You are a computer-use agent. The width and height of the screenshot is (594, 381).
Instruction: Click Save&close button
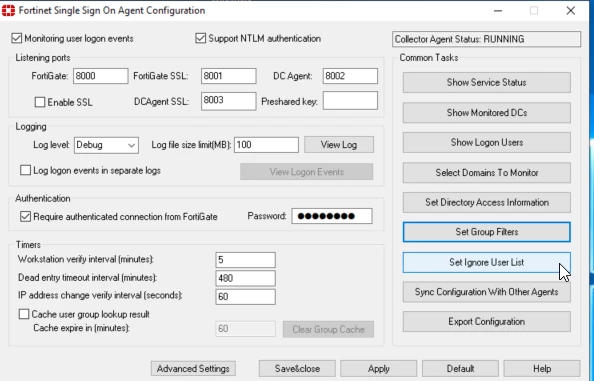click(x=297, y=369)
